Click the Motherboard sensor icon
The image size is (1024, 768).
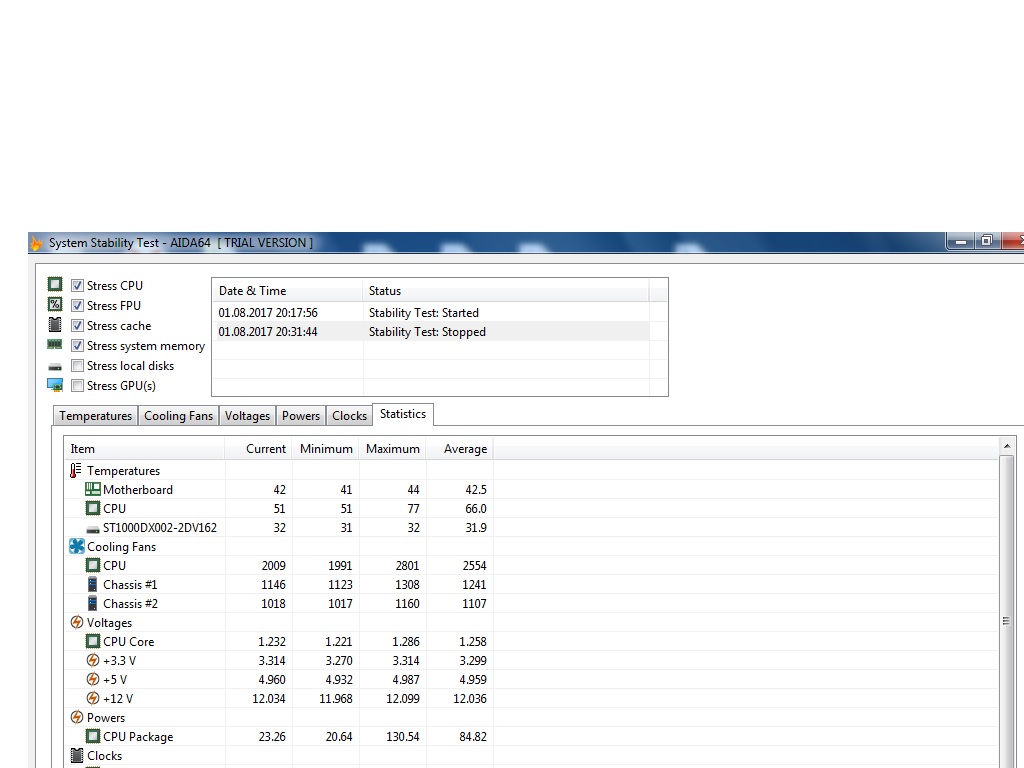pyautogui.click(x=93, y=490)
